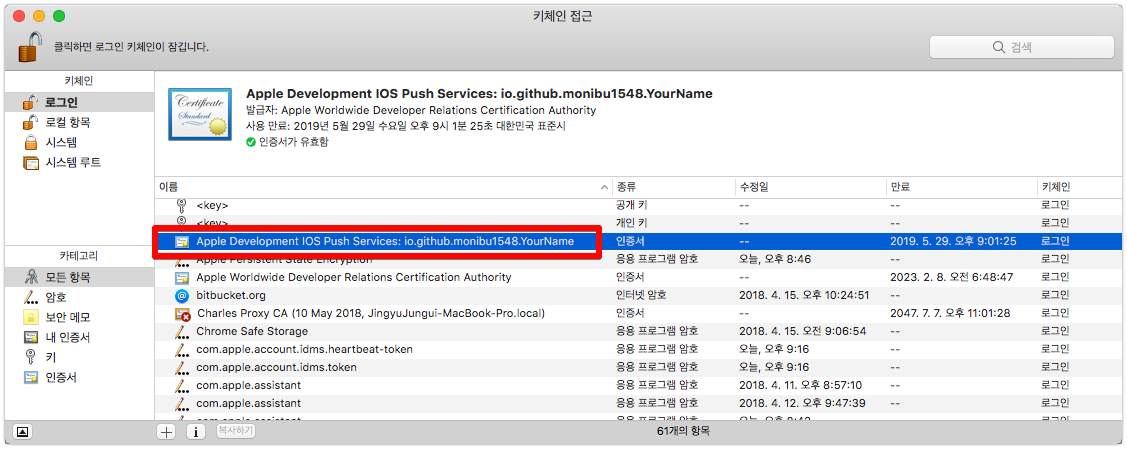Select the 시스템 keychain
Screen dimensions: 1127x449
pos(79,142)
